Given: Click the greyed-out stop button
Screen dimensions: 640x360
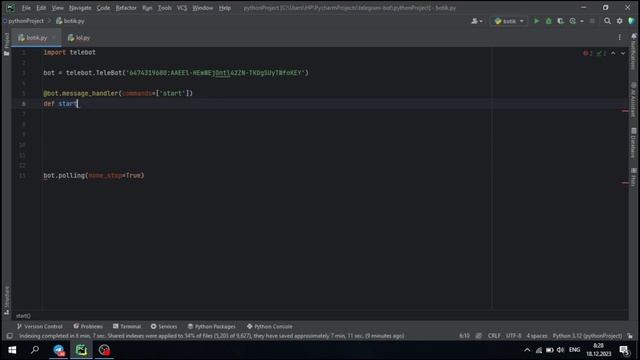Looking at the screenshot, I should tap(592, 21).
